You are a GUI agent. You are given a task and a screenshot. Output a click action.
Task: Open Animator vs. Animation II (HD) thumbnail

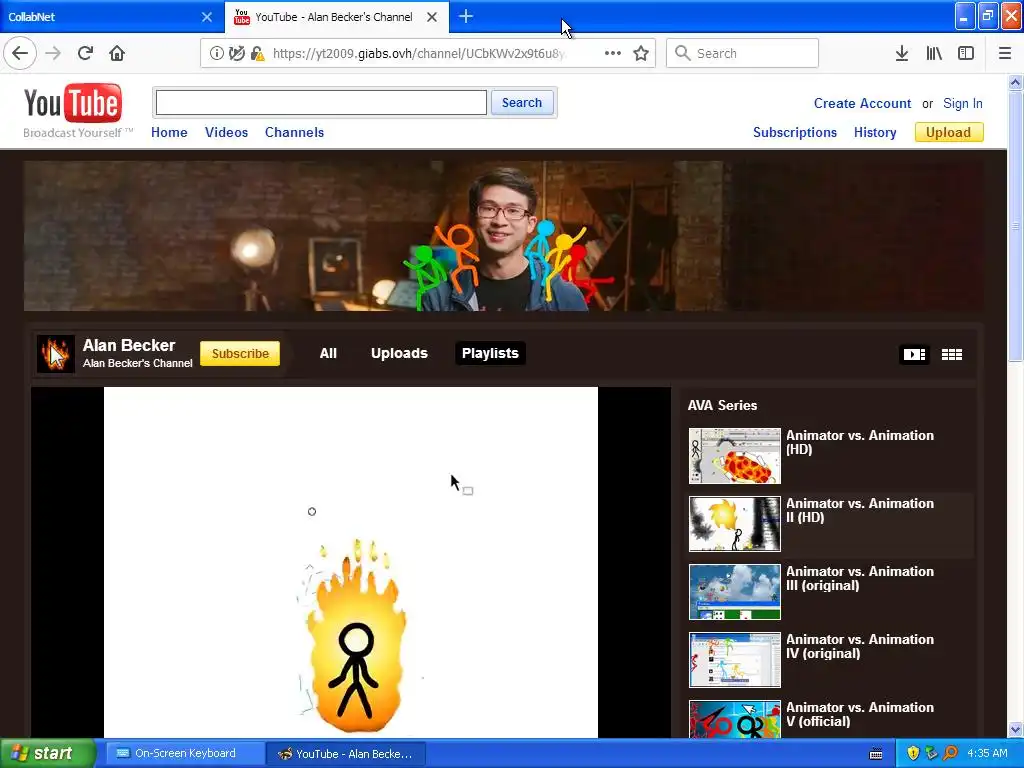point(735,524)
